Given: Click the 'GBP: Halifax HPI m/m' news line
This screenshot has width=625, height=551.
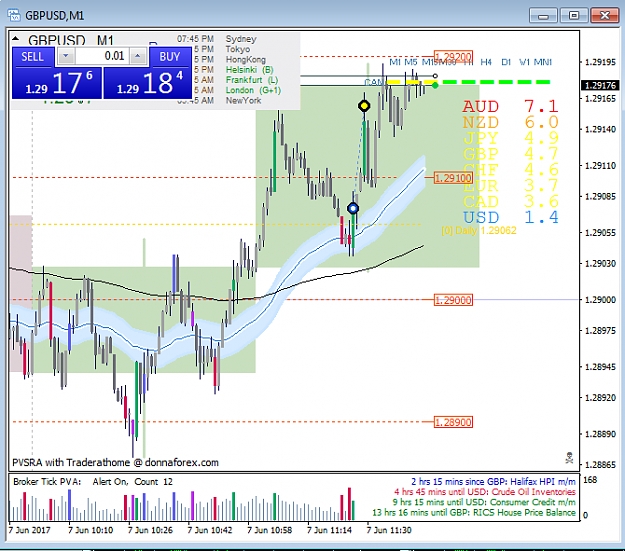Looking at the screenshot, I should pos(493,482).
